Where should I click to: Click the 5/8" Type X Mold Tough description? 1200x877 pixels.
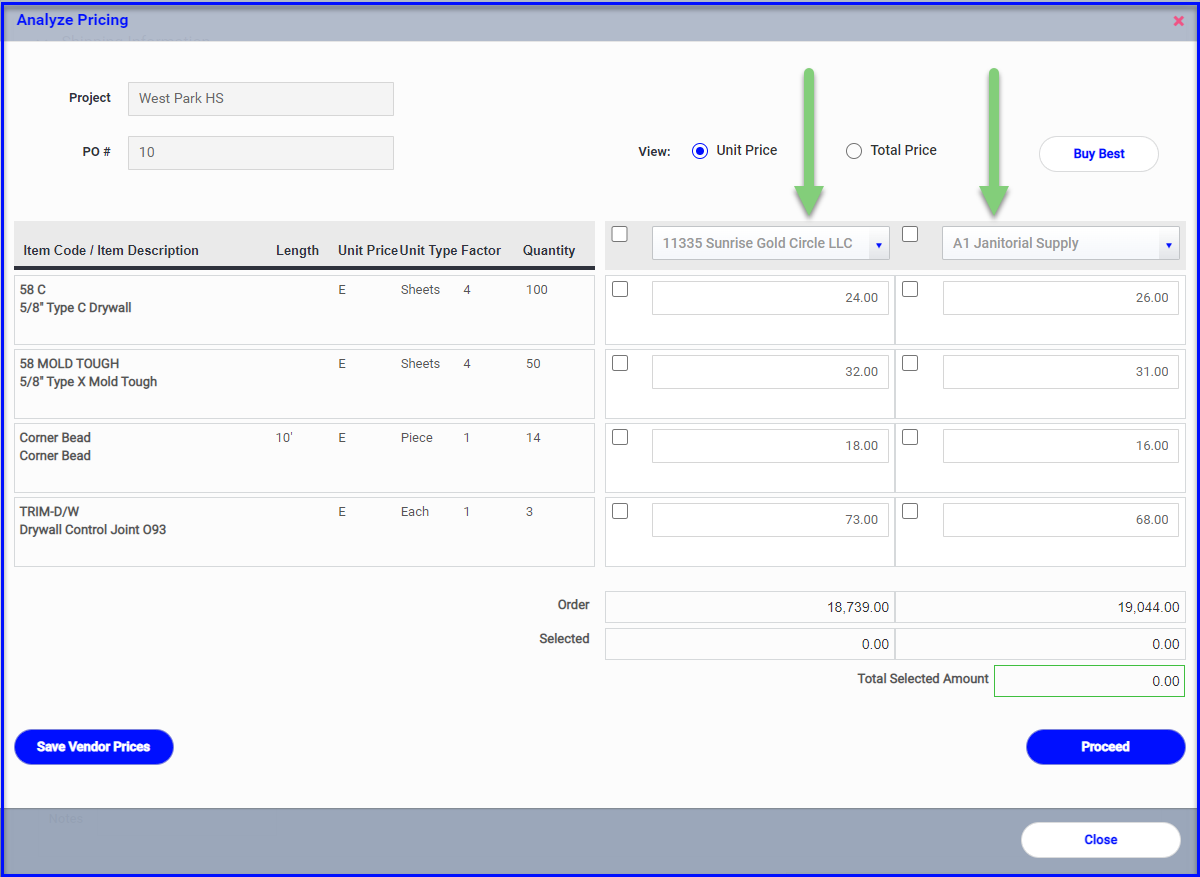pos(88,382)
